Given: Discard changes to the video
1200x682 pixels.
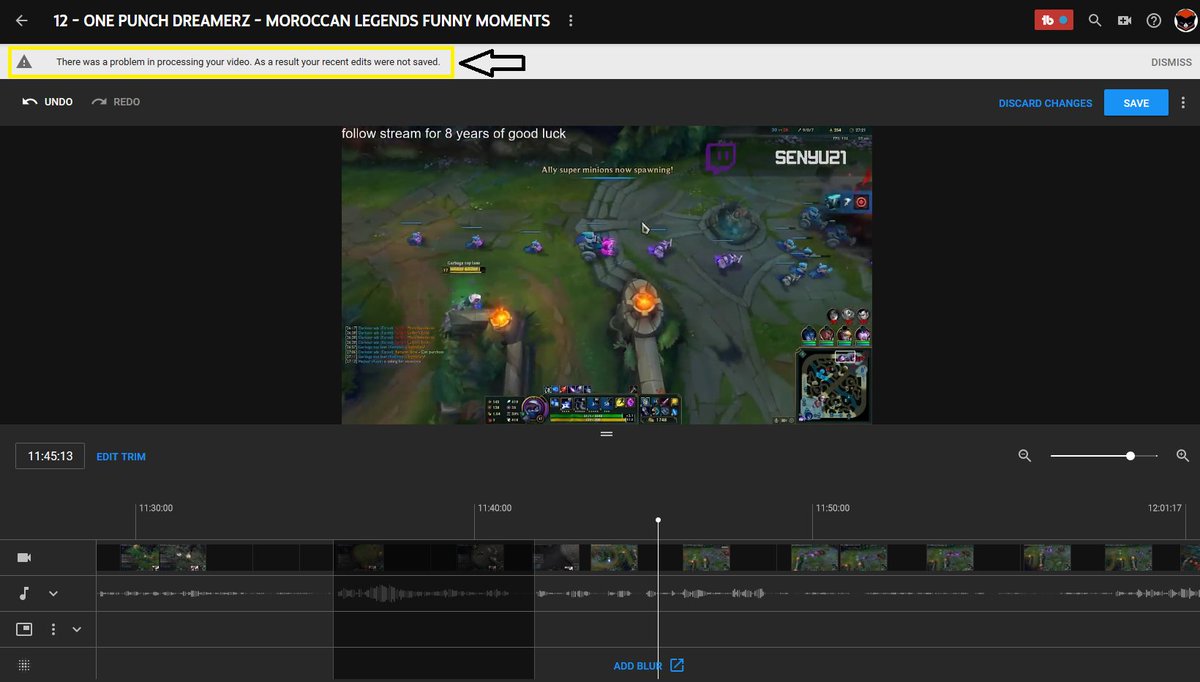Looking at the screenshot, I should coord(1045,103).
